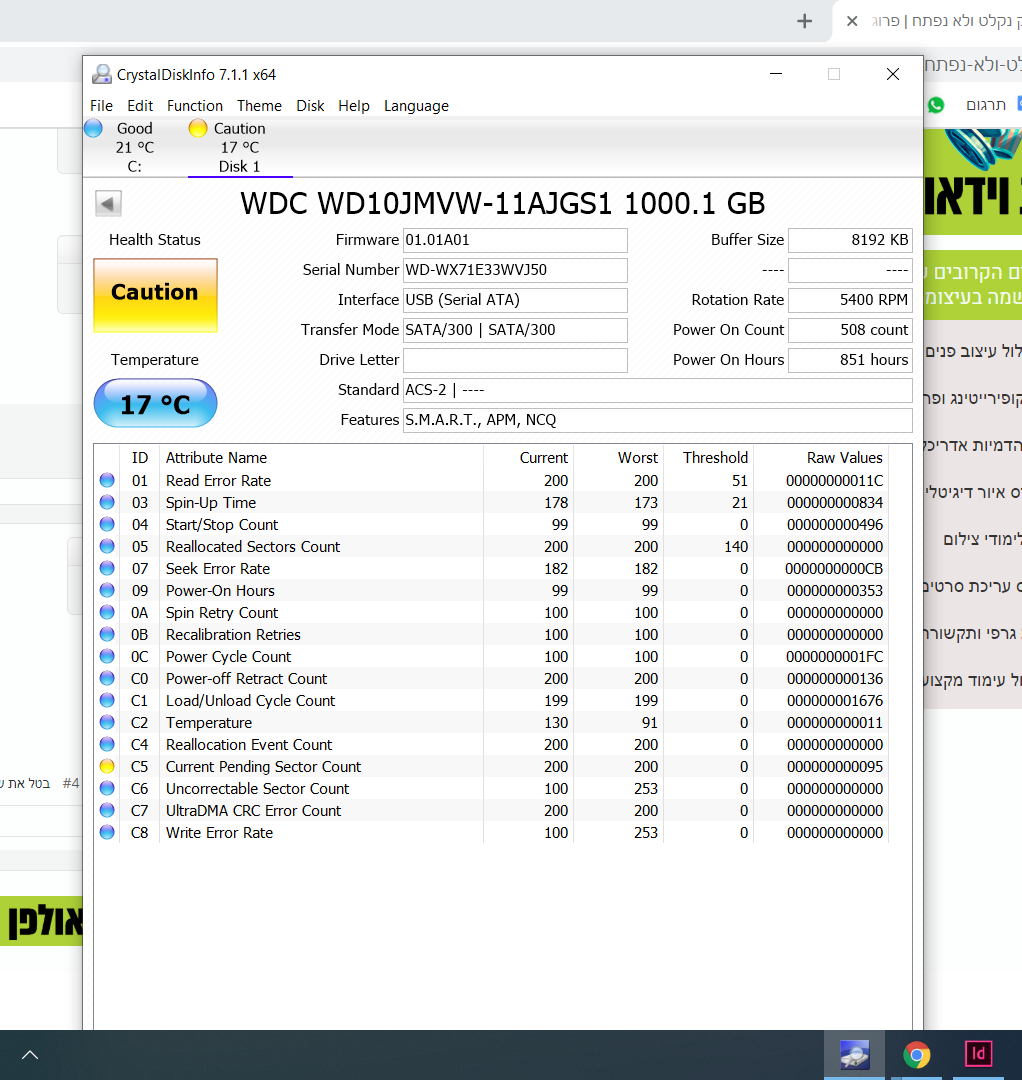Select the Disk 1 Caution tab
Screen dimensions: 1022x1080
(x=240, y=147)
